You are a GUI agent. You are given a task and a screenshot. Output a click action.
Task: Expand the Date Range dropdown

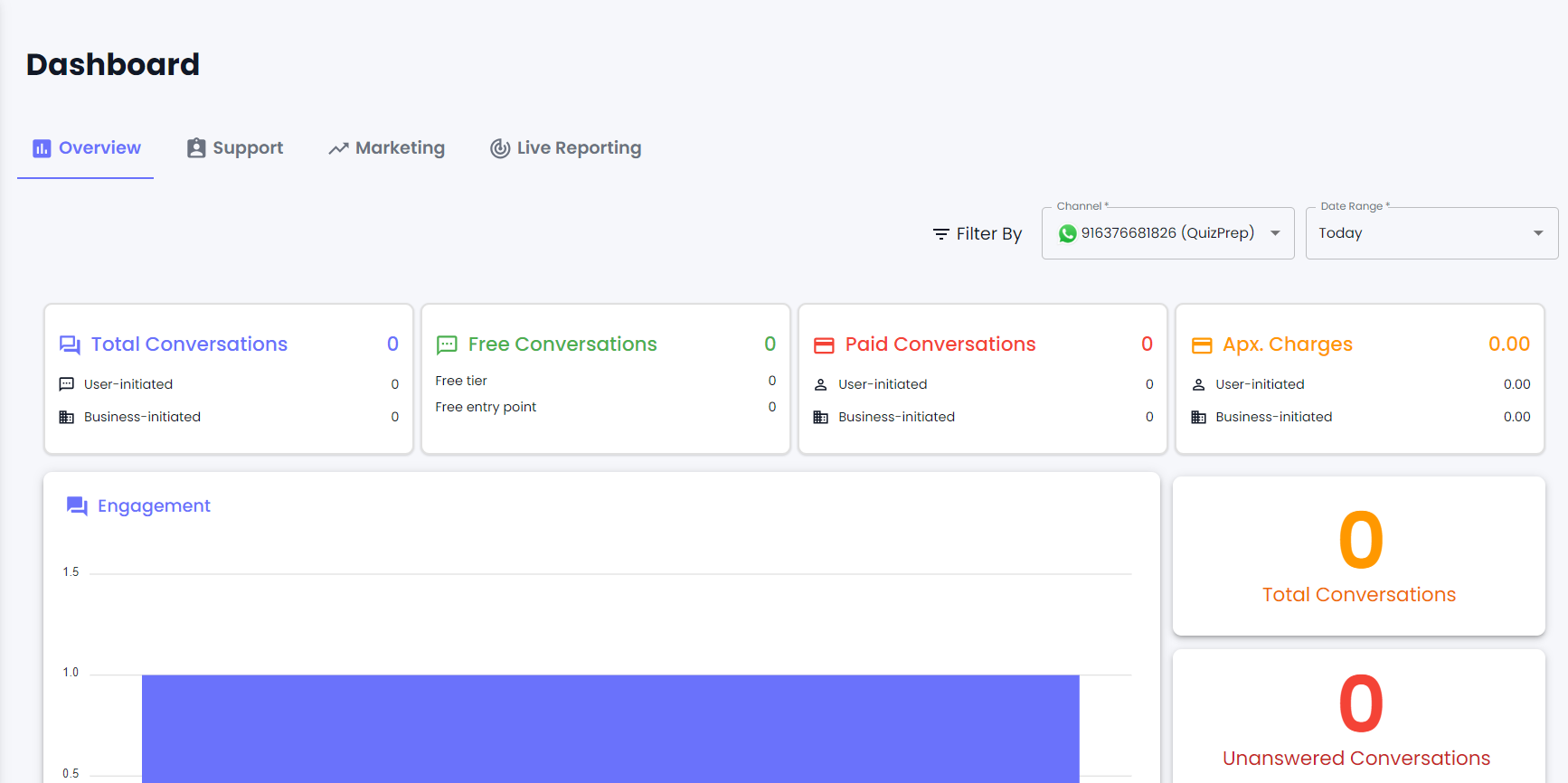[x=1537, y=233]
